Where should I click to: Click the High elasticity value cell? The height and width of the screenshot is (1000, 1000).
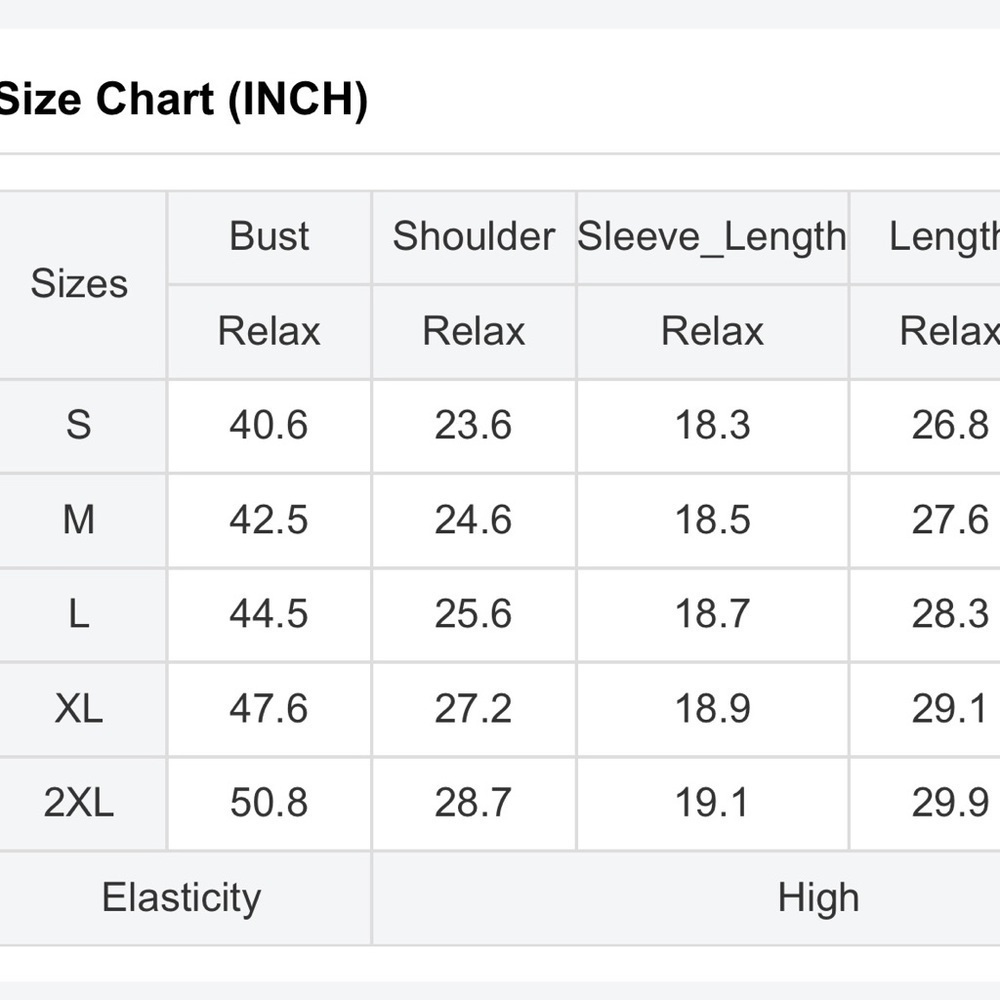tap(686, 898)
